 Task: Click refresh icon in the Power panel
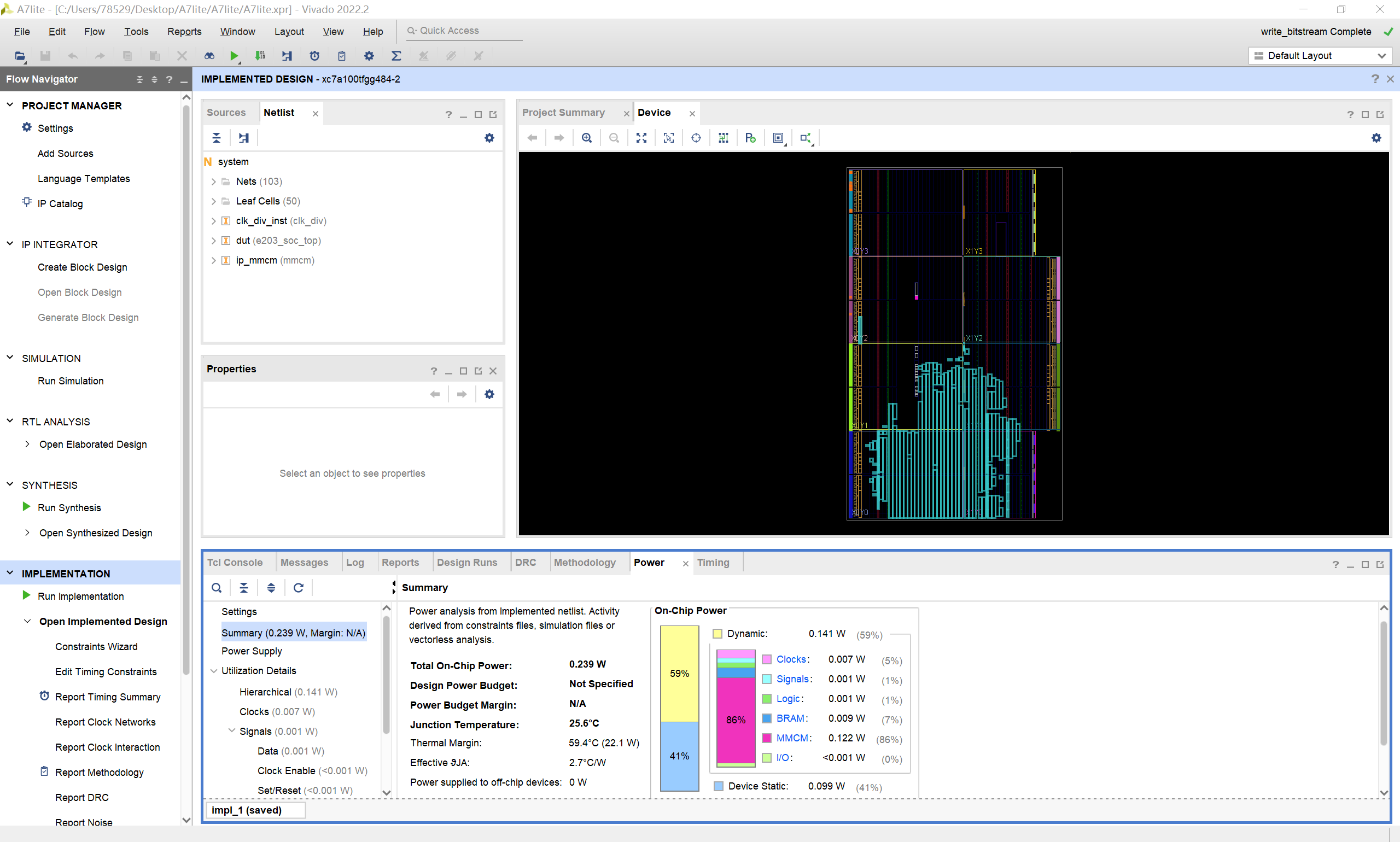[x=299, y=588]
